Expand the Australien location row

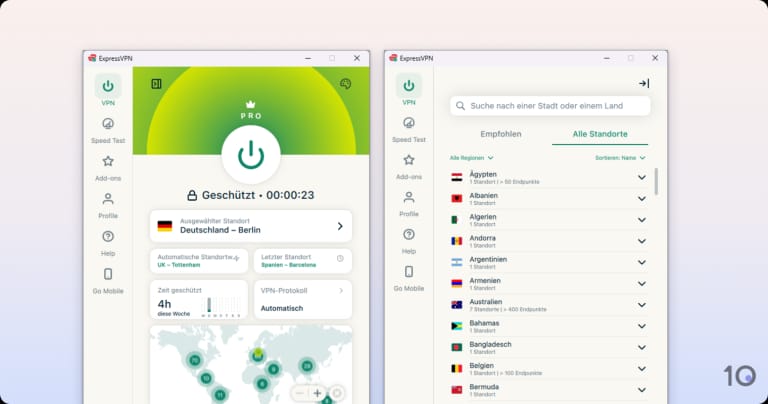[641, 305]
